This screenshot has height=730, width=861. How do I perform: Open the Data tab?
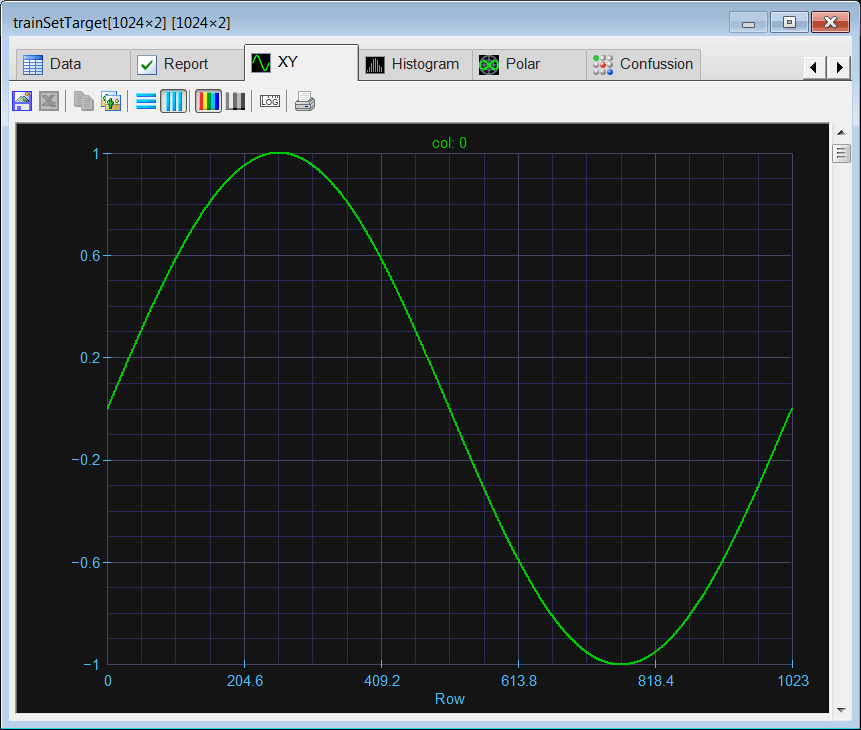(73, 64)
